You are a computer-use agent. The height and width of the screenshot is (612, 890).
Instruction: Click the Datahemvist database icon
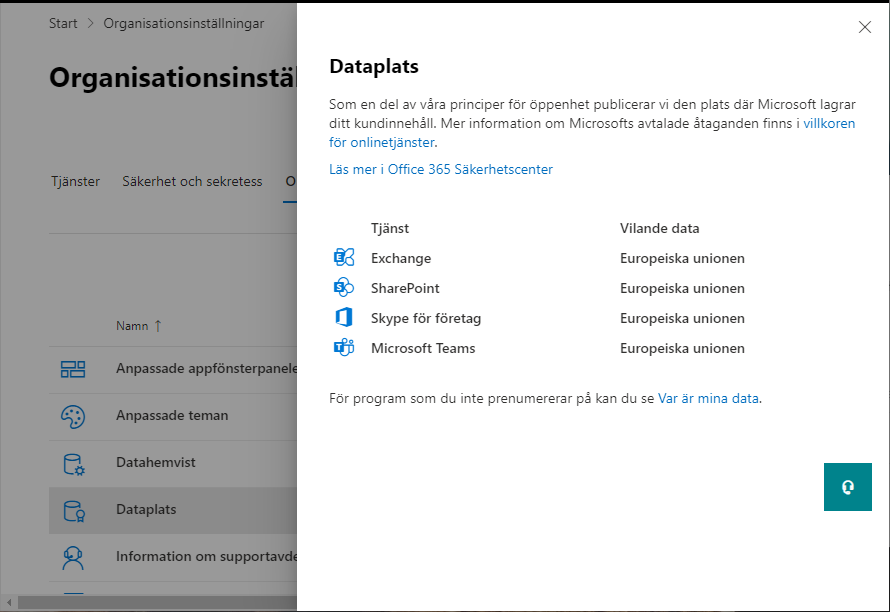coord(73,463)
